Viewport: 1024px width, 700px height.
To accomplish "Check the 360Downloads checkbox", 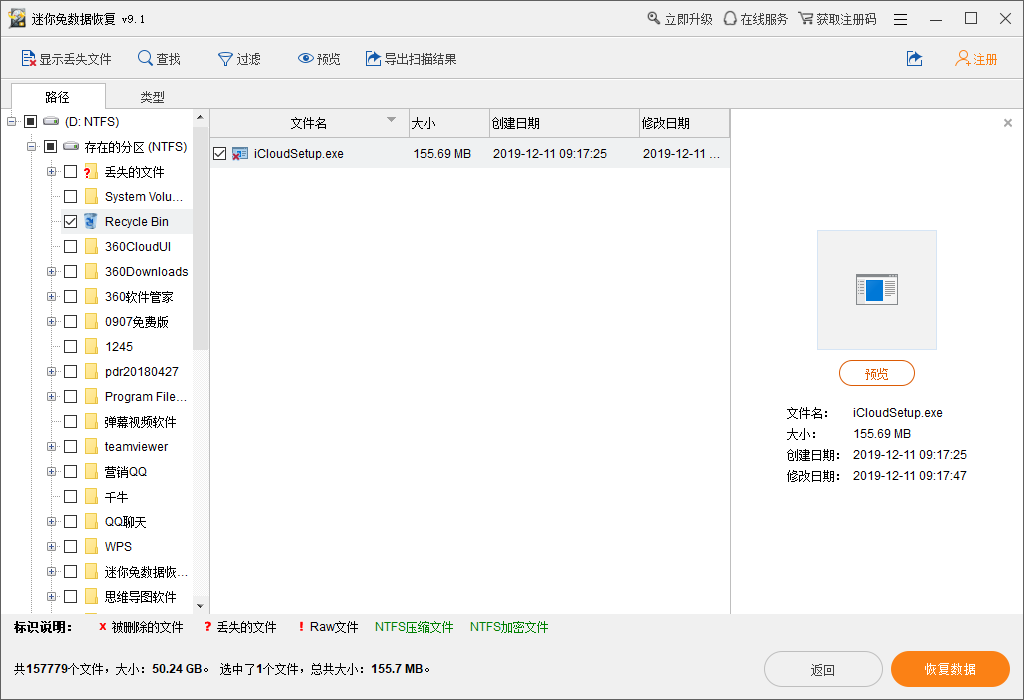I will pyautogui.click(x=71, y=272).
